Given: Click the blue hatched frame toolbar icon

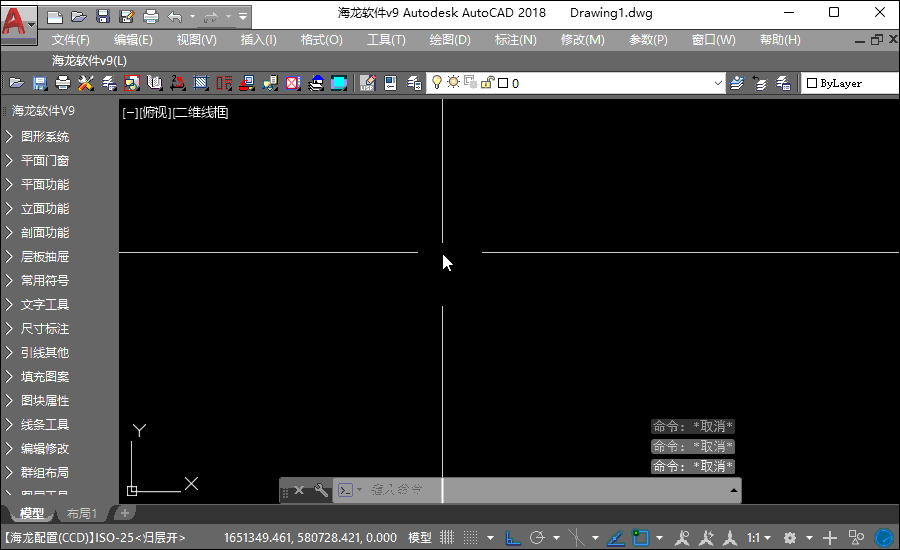Looking at the screenshot, I should pyautogui.click(x=200, y=83).
